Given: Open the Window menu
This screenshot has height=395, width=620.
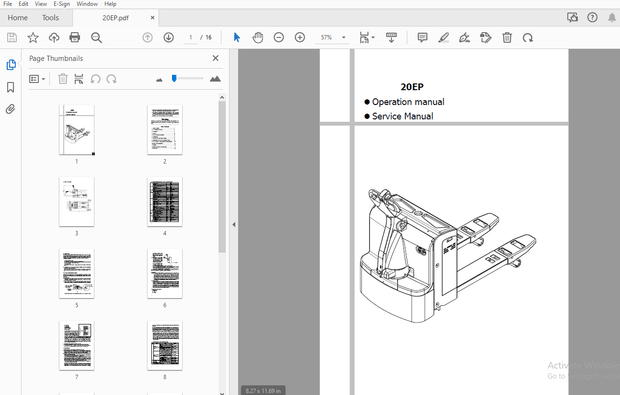Looking at the screenshot, I should [87, 4].
